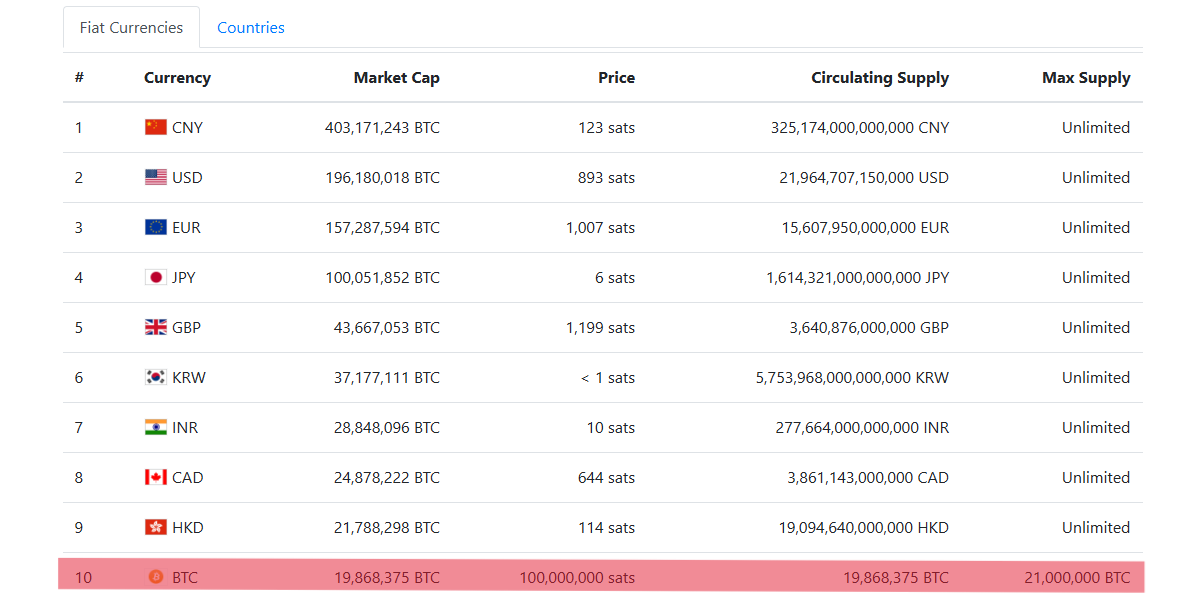Click the USD market cap value

click(382, 178)
